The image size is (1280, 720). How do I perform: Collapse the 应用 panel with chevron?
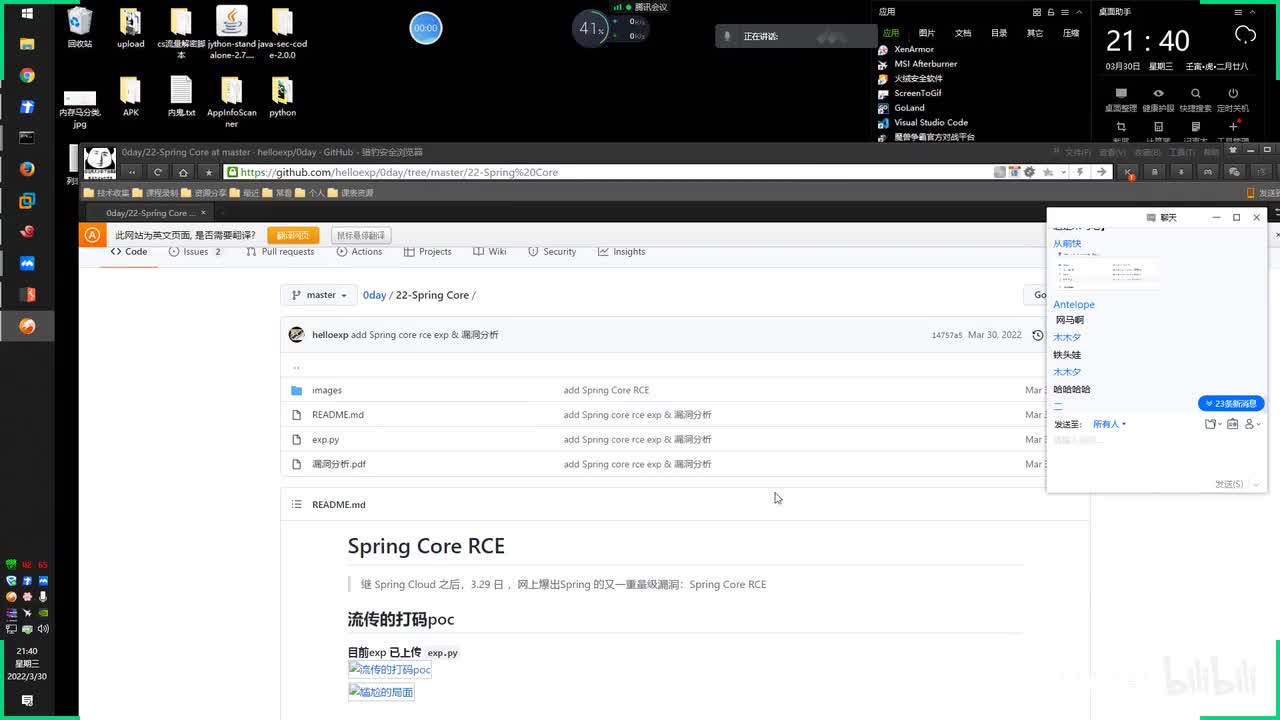point(1078,12)
